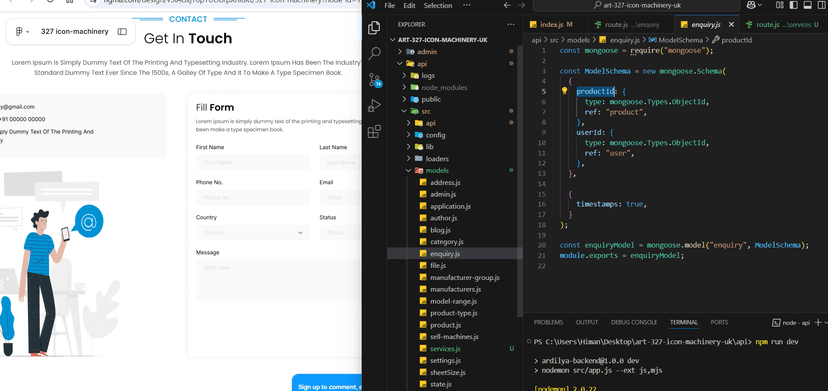The width and height of the screenshot is (828, 391).
Task: Open the Extensions view in activity bar
Action: click(x=374, y=131)
